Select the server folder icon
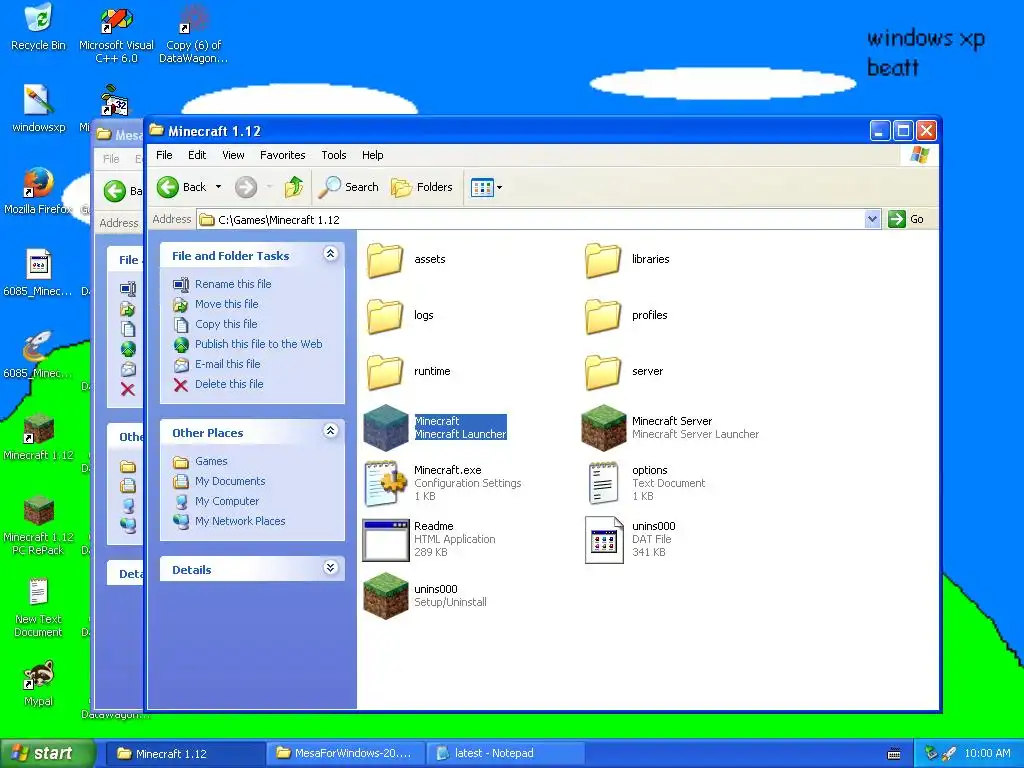 point(602,372)
